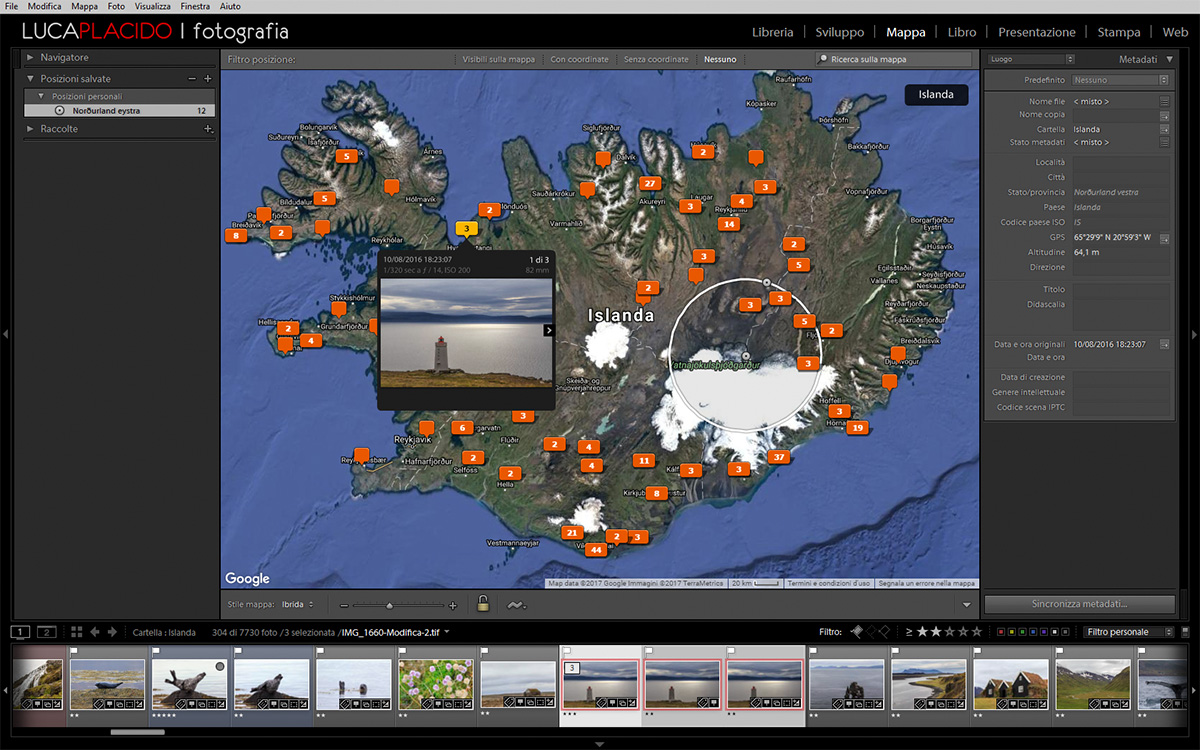Select saved location Norðurland eystra
The image size is (1200, 750).
click(x=120, y=111)
